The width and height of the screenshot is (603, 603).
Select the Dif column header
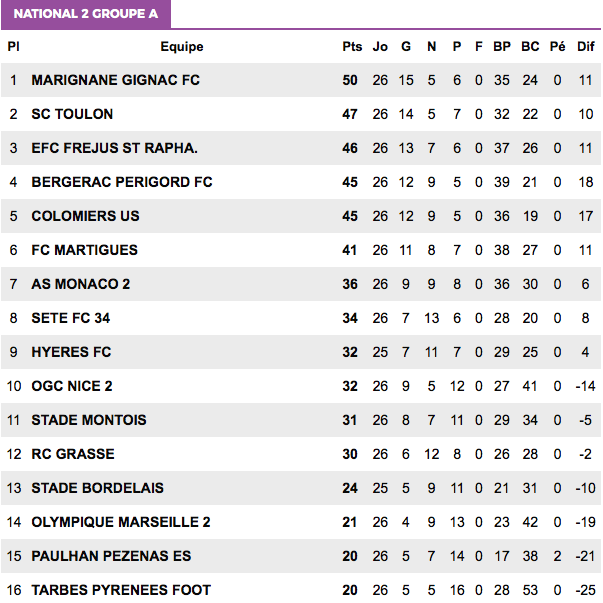coord(586,47)
